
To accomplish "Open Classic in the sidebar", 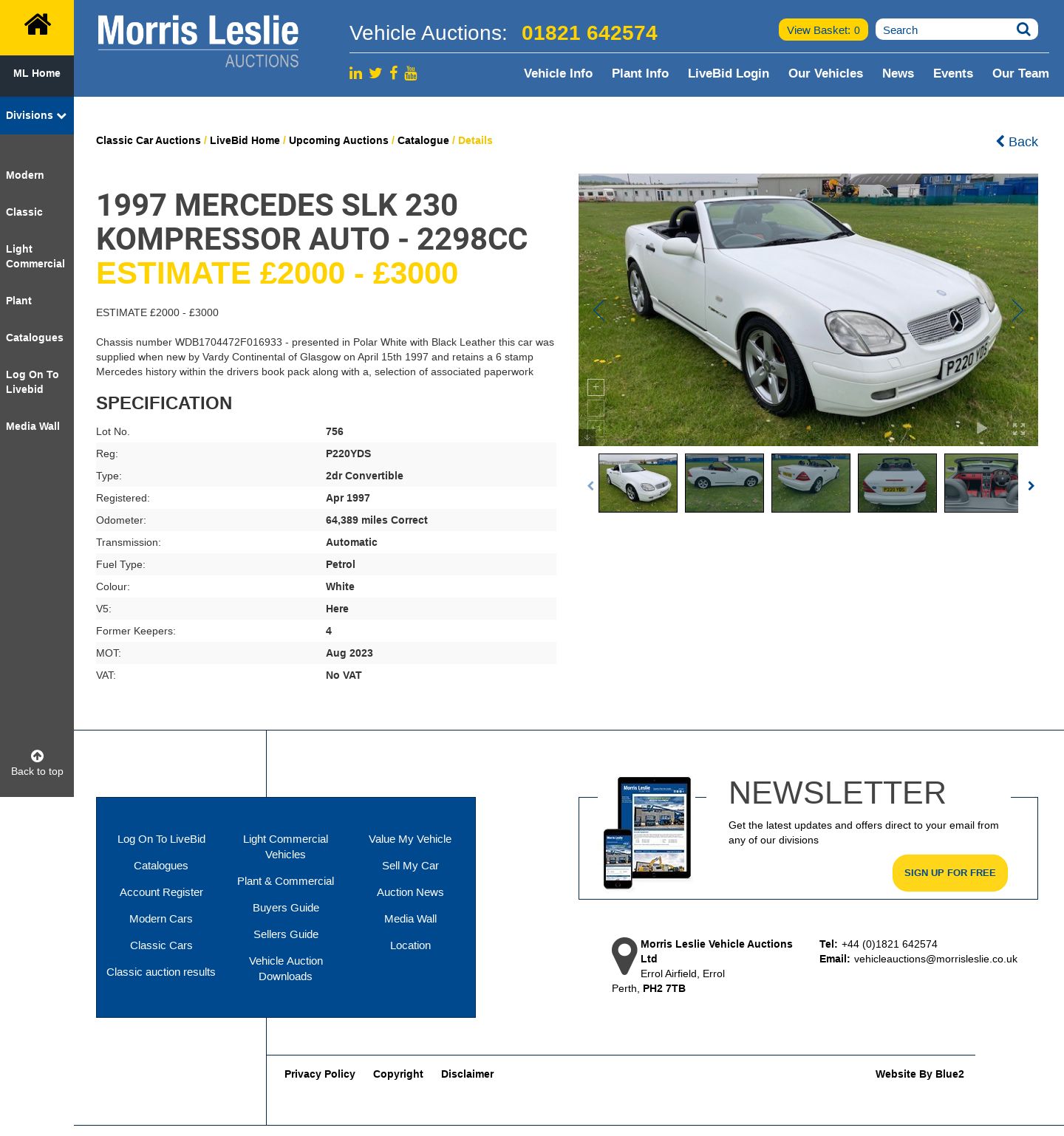I will point(24,212).
